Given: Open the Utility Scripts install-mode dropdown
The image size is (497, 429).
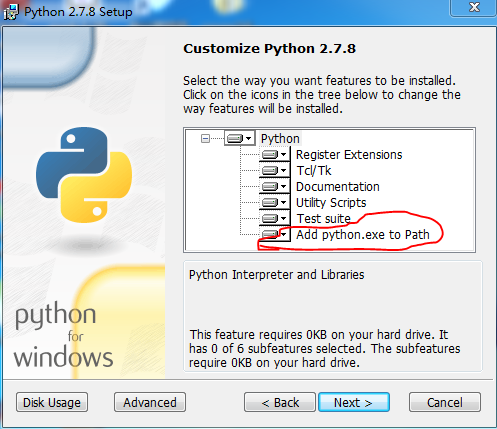Looking at the screenshot, I should point(274,202).
